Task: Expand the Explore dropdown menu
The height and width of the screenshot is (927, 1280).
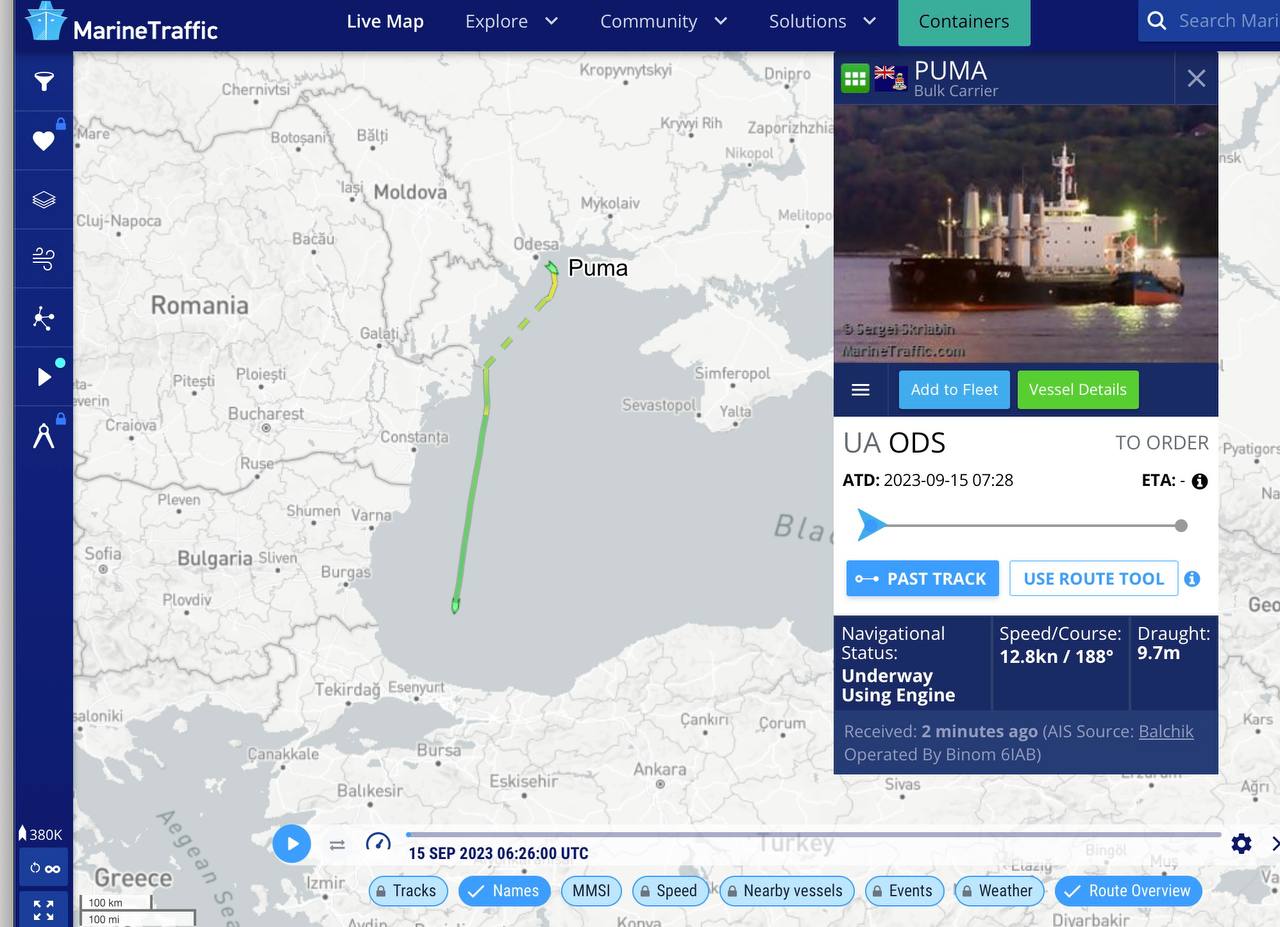Action: click(511, 21)
